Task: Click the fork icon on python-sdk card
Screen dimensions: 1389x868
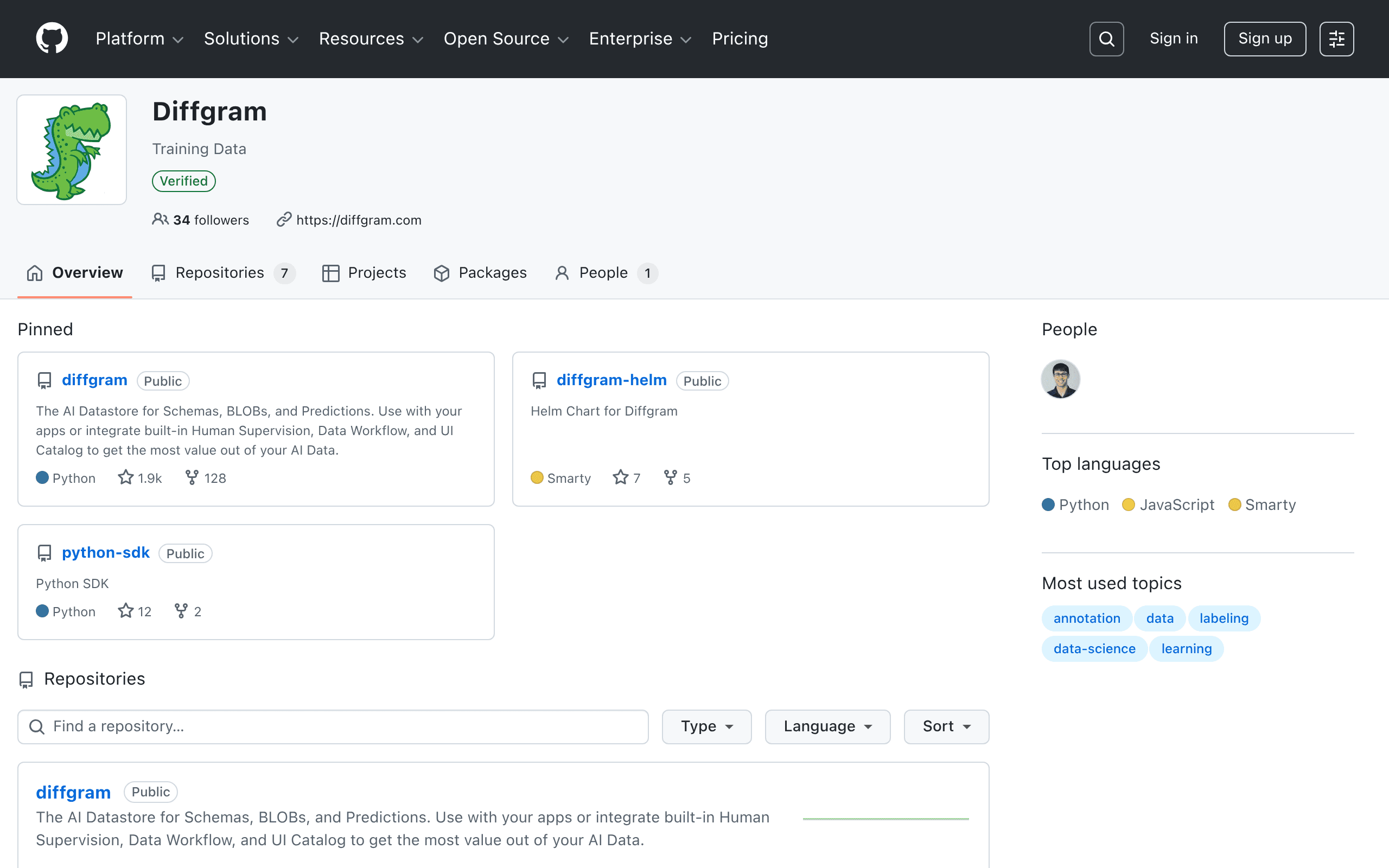Action: coord(181,610)
